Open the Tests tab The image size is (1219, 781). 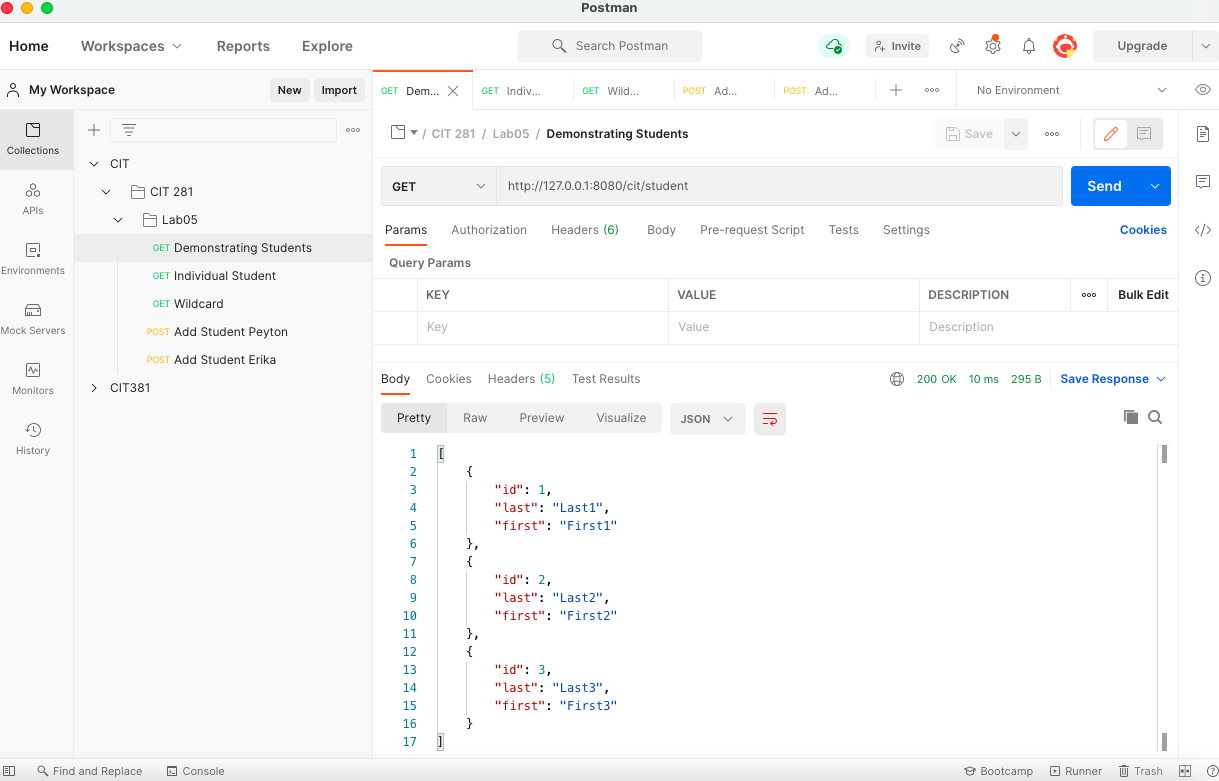[843, 230]
